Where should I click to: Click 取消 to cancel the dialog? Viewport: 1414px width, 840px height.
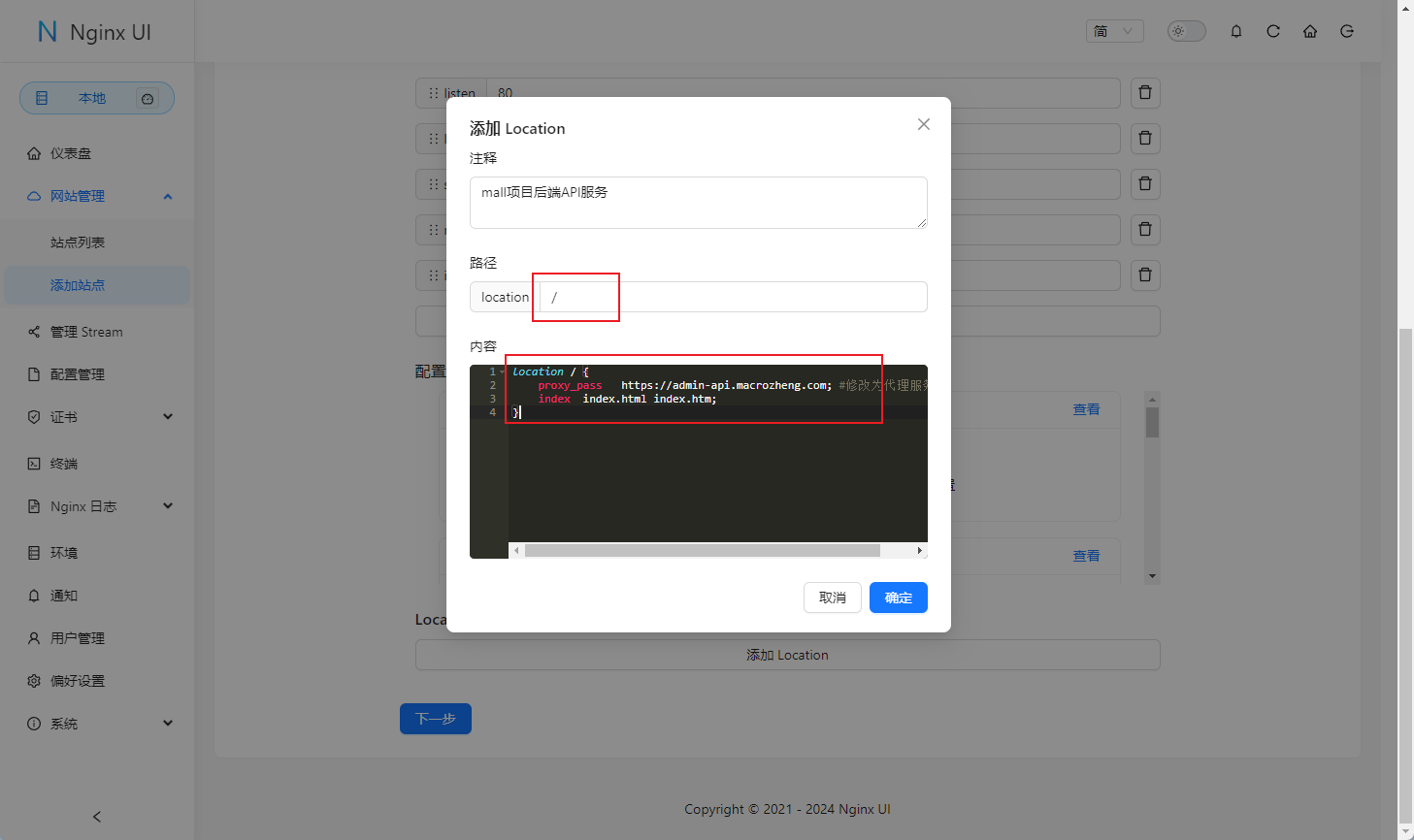pos(833,598)
